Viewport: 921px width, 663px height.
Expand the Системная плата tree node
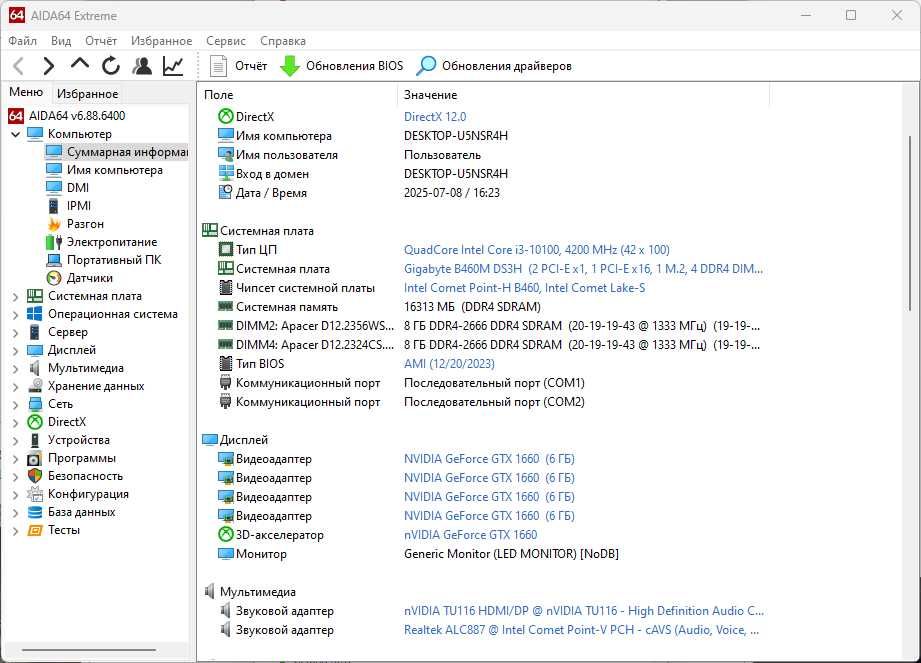click(16, 297)
